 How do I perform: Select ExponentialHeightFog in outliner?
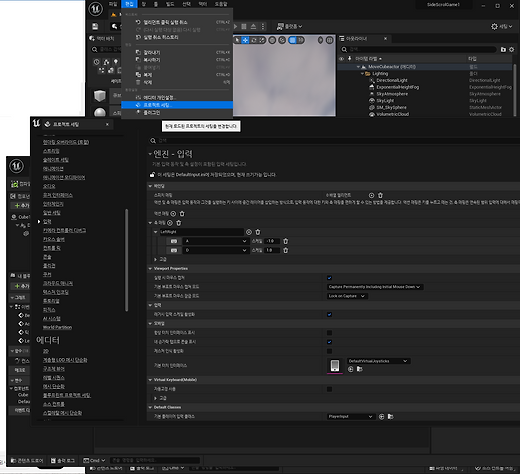coord(398,87)
